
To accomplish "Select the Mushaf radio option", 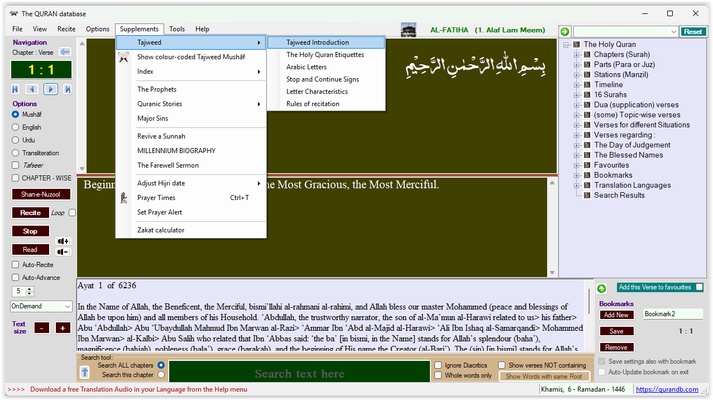I will click(15, 115).
